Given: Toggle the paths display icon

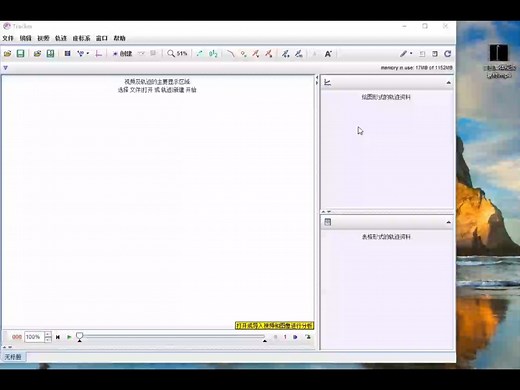Looking at the screenshot, I should 231,54.
